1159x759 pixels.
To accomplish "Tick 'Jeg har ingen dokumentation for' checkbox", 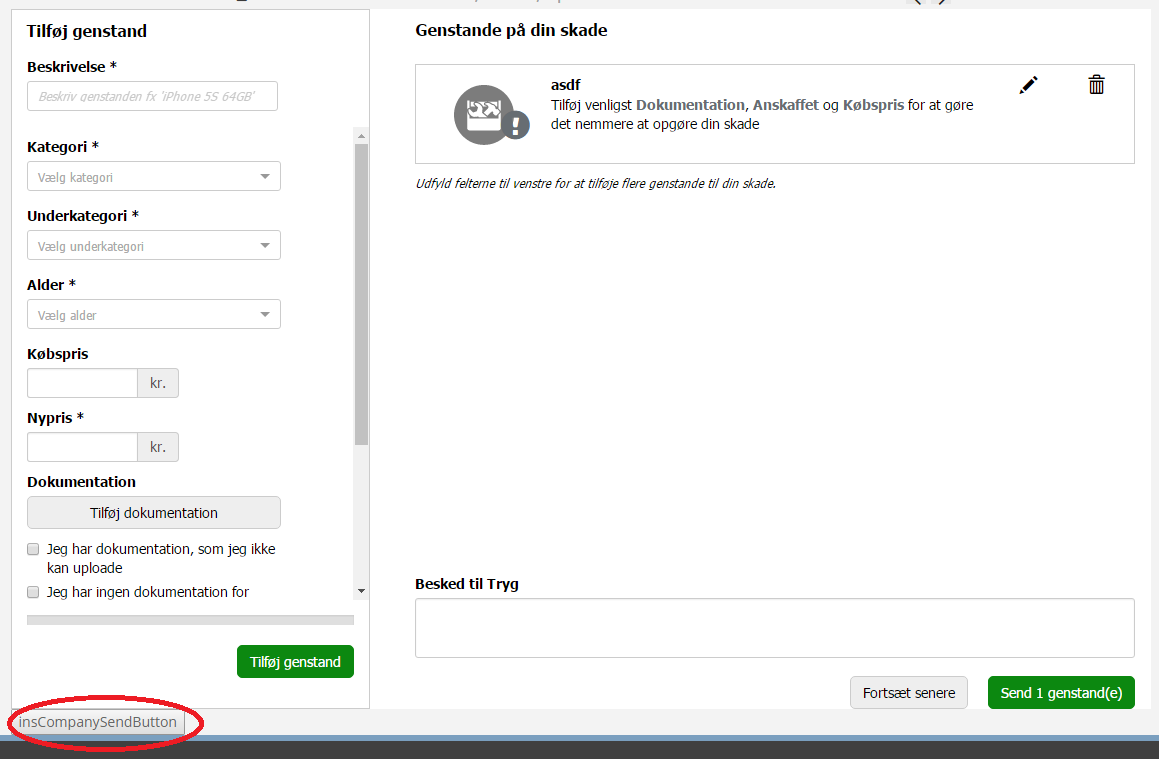I will [x=33, y=592].
